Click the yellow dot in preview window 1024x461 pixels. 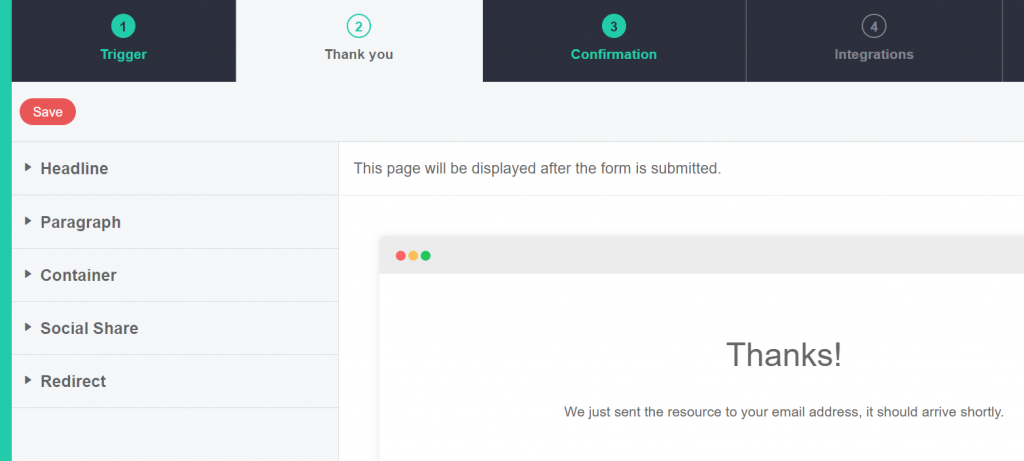(413, 256)
